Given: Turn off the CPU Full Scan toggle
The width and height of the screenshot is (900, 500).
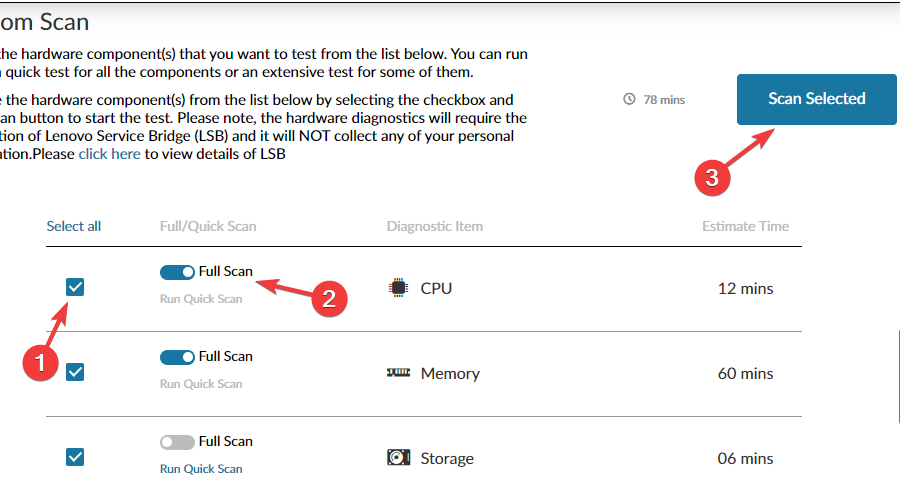Looking at the screenshot, I should (x=177, y=272).
